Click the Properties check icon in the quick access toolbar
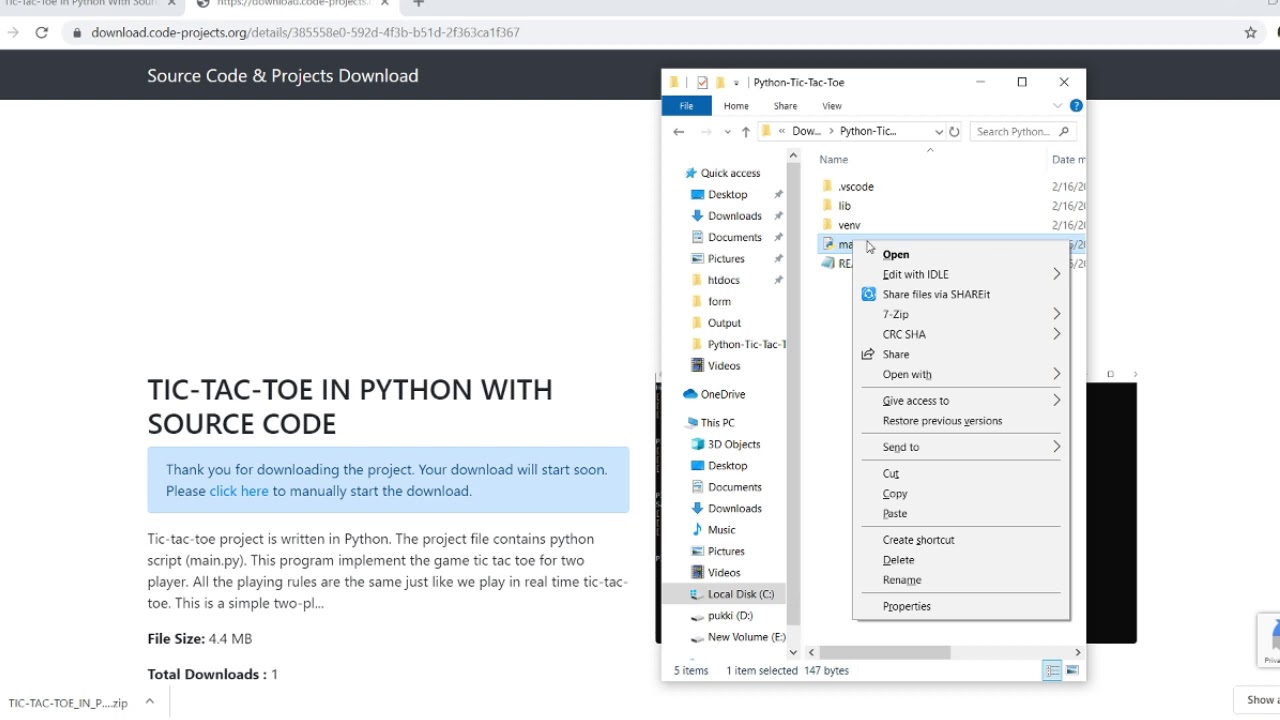 click(x=702, y=82)
